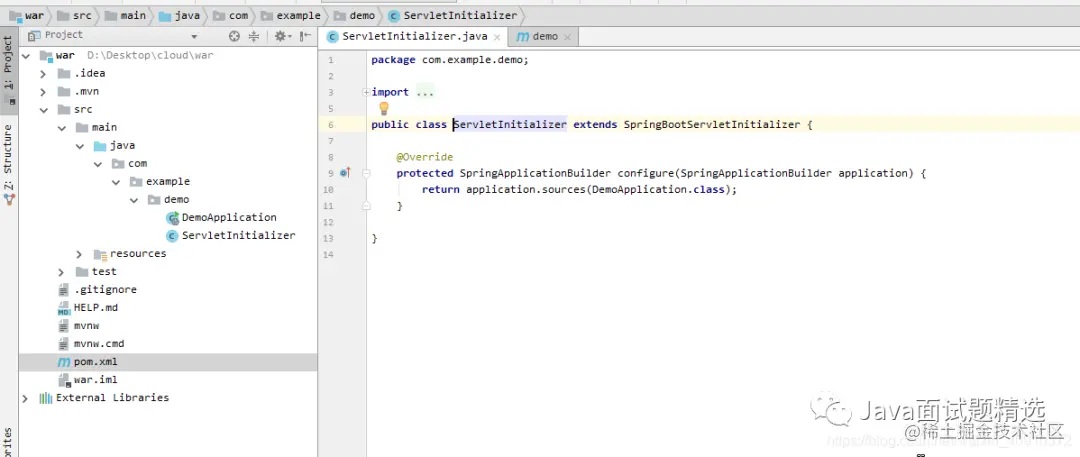Select the war.iml file
1080x457 pixels.
[87, 380]
